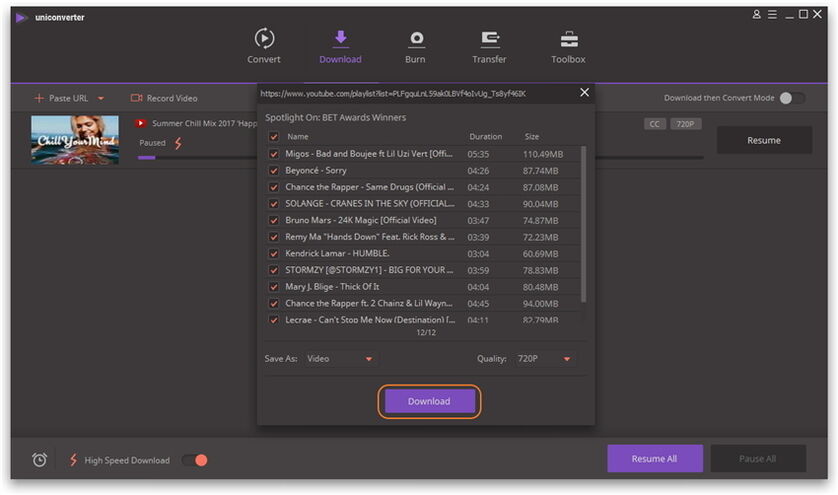
Task: Uncheck Migos - Bad and Boujee
Action: point(274,154)
